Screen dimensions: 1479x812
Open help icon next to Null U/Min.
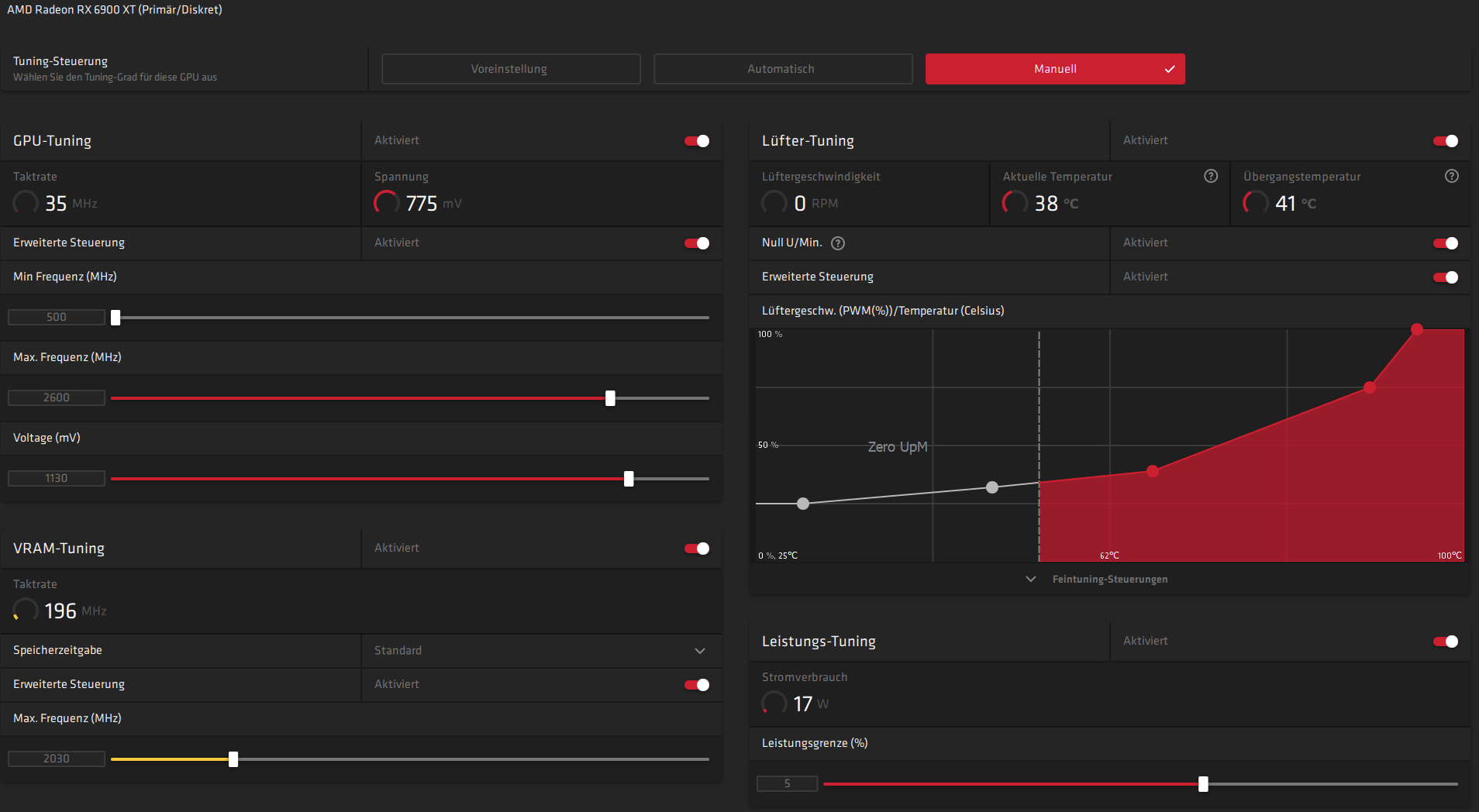(x=838, y=243)
